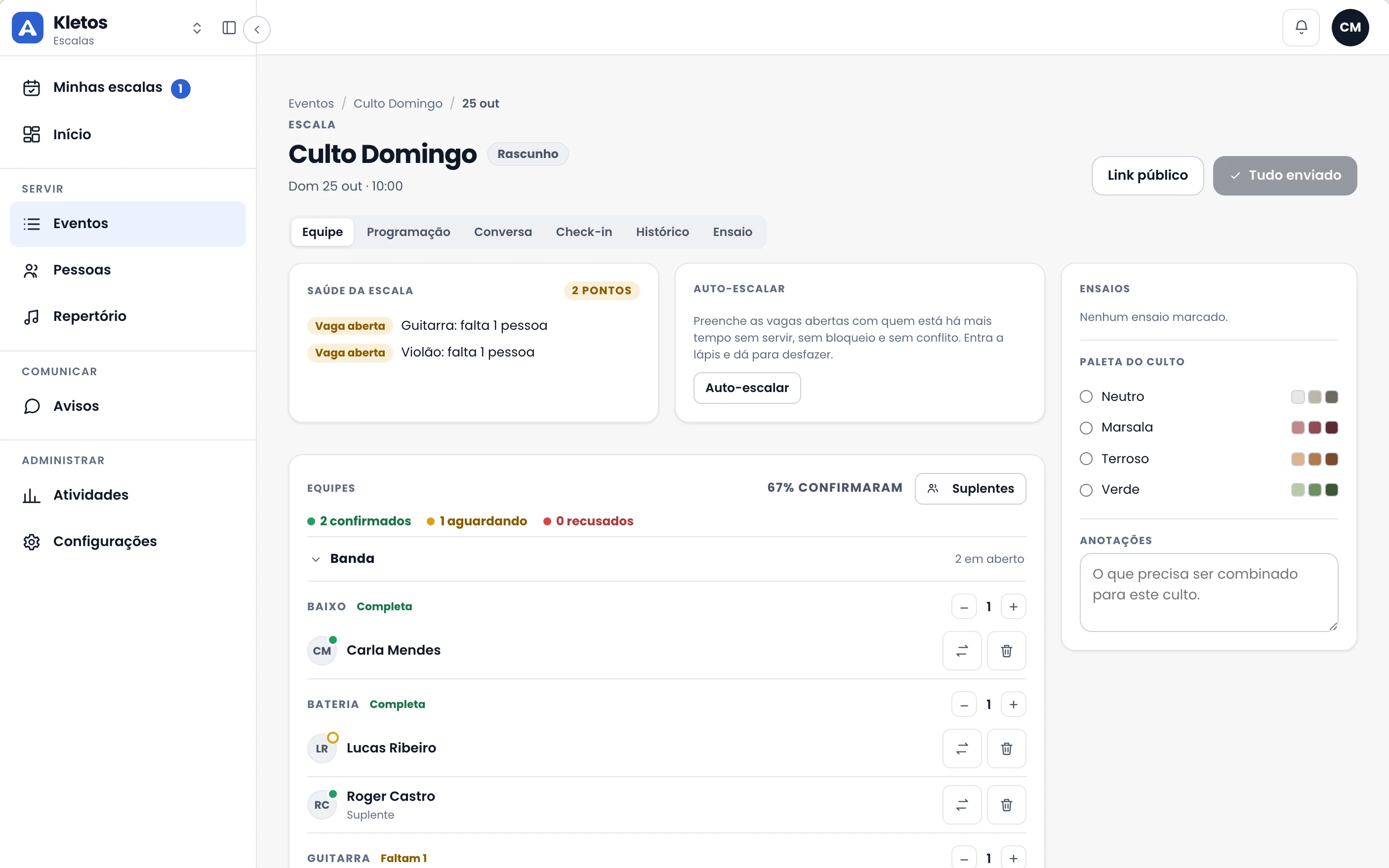
Task: Click the lightest Verde color swatch
Action: coord(1297,490)
